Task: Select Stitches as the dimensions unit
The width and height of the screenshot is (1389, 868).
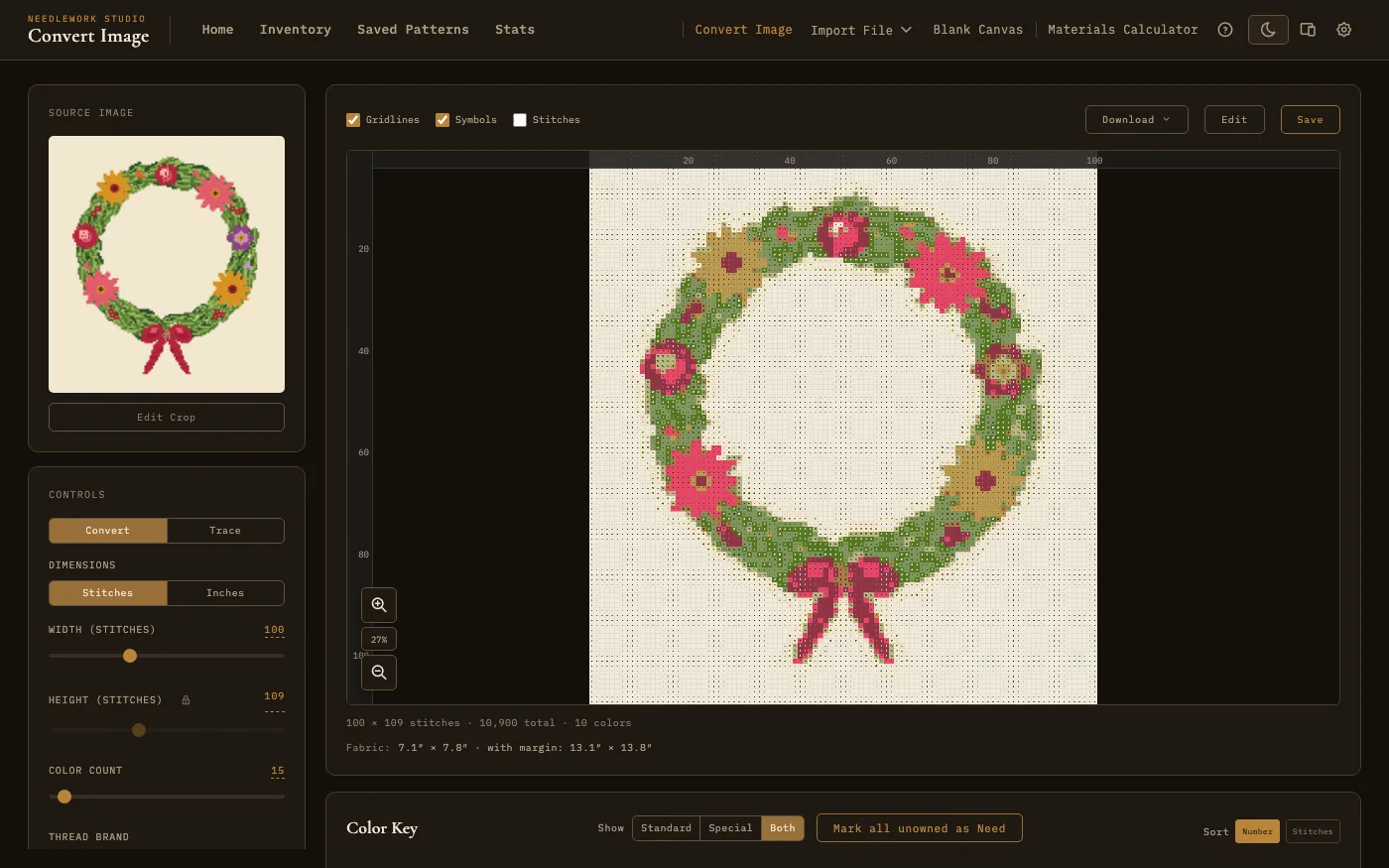Action: pos(108,593)
